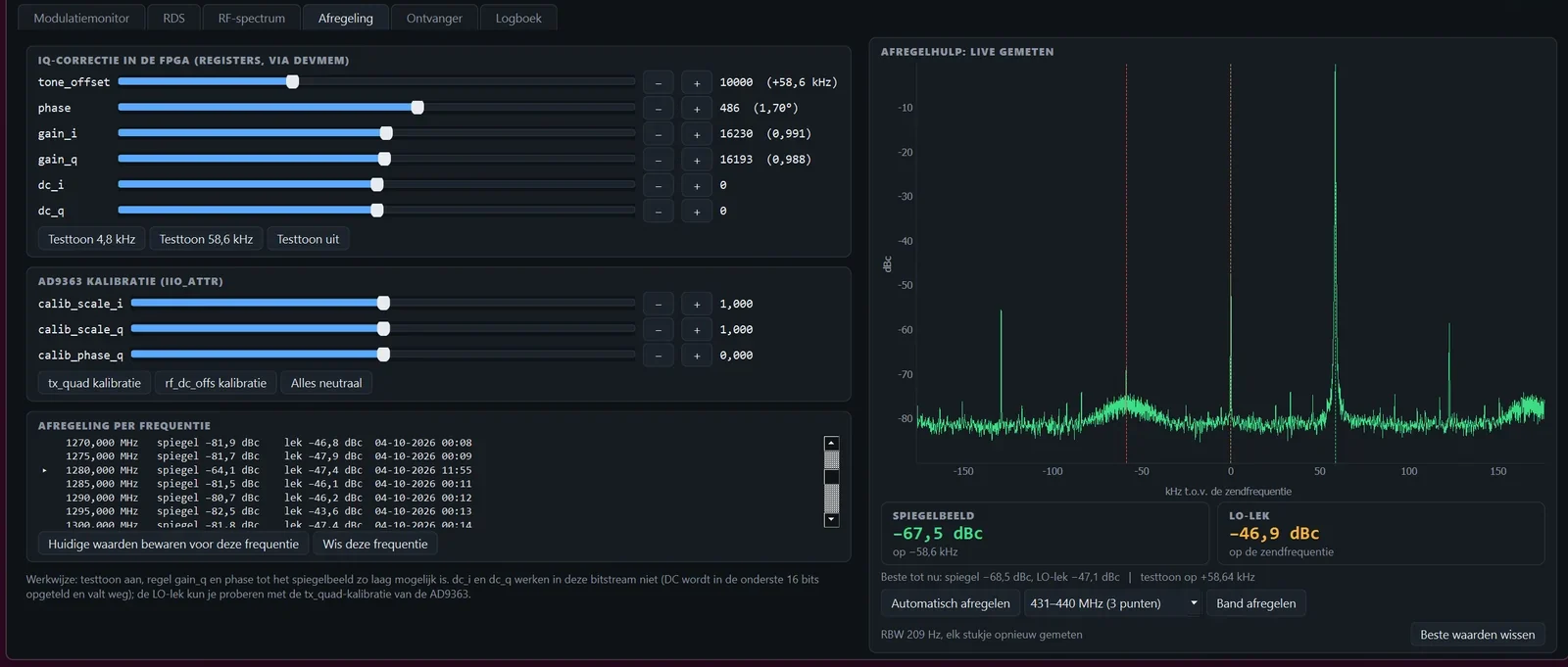This screenshot has width=1568, height=667.
Task: Click the phase slider handle
Action: coord(417,108)
